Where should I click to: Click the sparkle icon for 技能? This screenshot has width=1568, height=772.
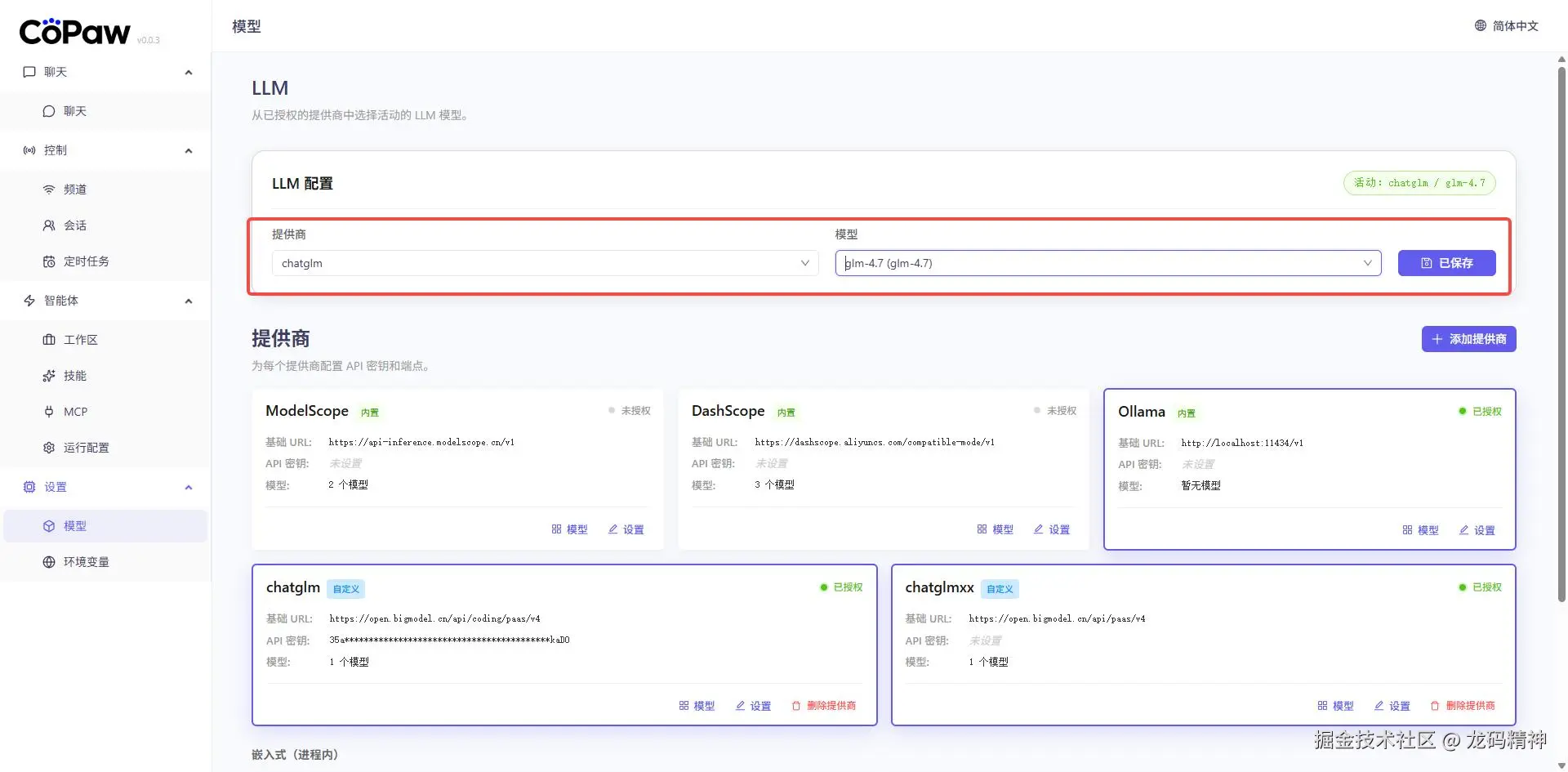click(x=49, y=376)
